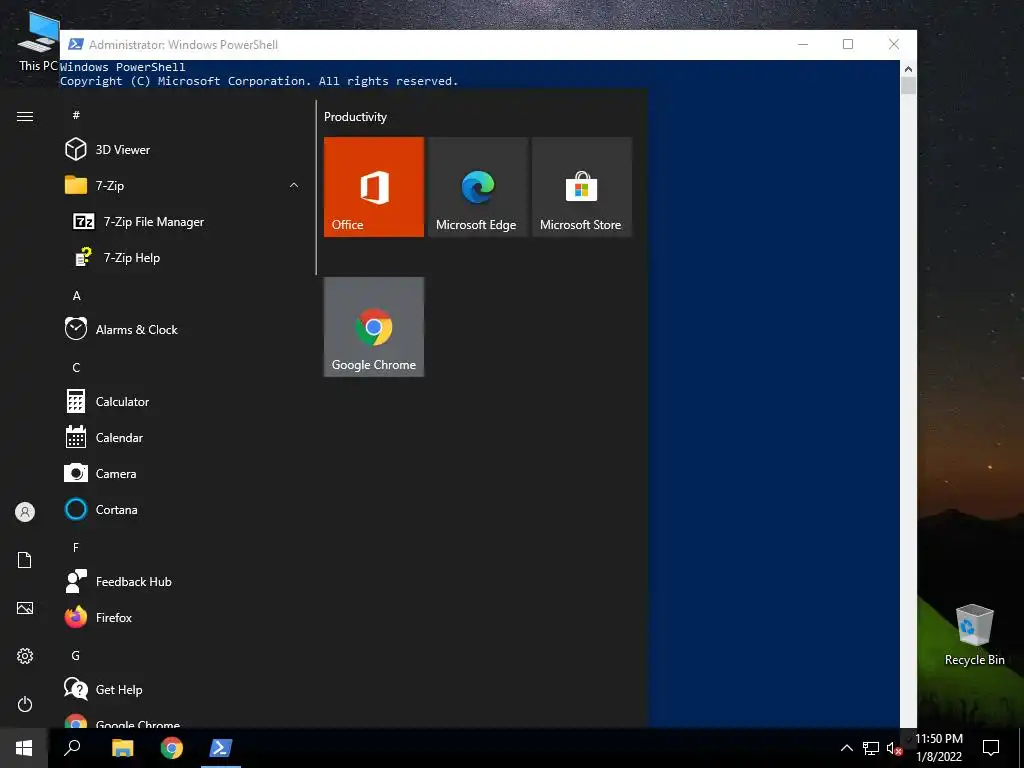This screenshot has width=1024, height=768.
Task: Click the letter G section header
Action: tap(76, 656)
